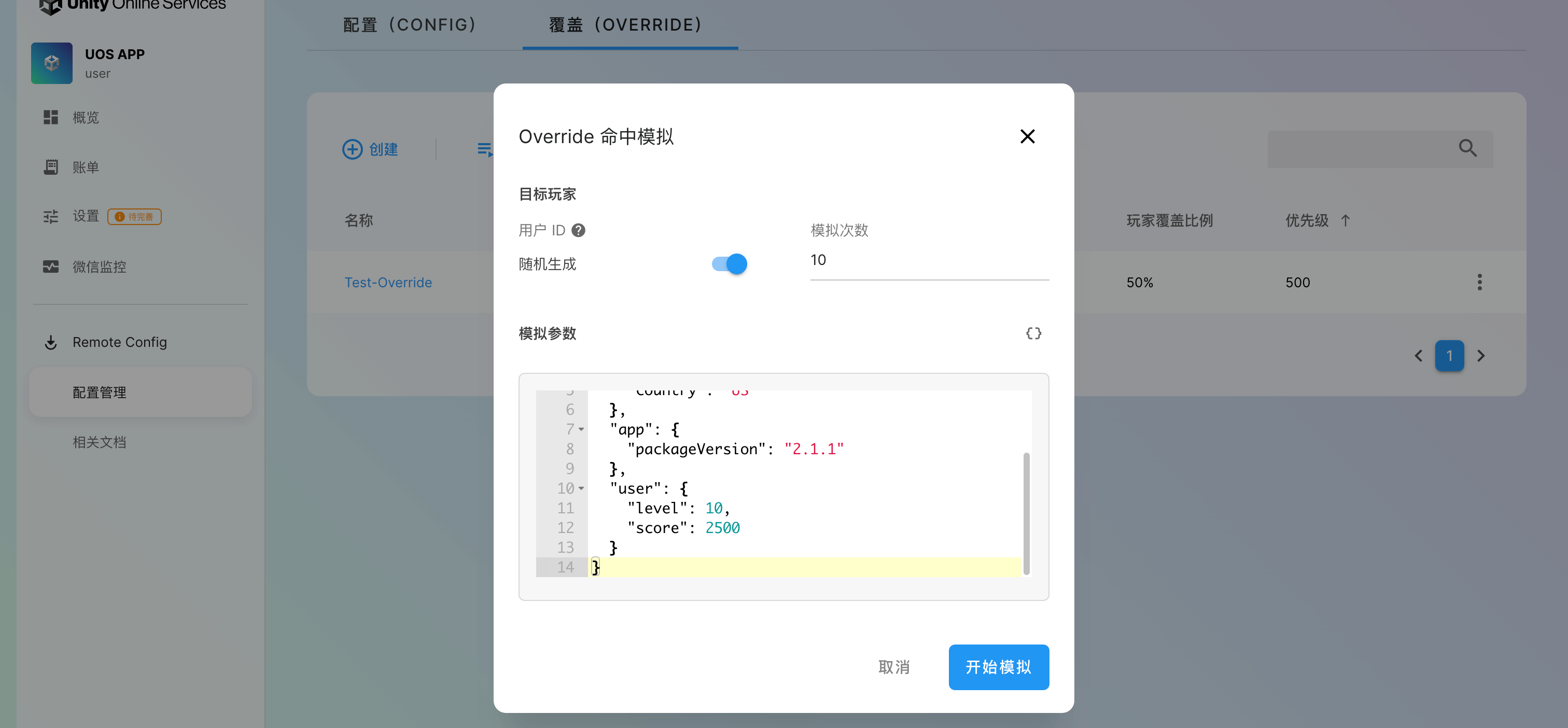
Task: Collapse the "app" block fold arrow
Action: pyautogui.click(x=581, y=429)
